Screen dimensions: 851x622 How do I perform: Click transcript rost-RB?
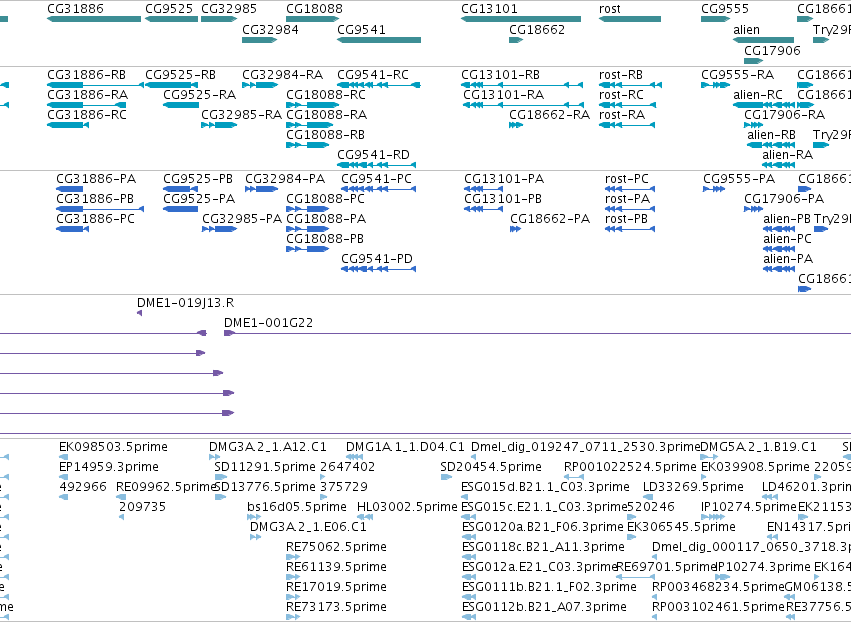pos(630,85)
